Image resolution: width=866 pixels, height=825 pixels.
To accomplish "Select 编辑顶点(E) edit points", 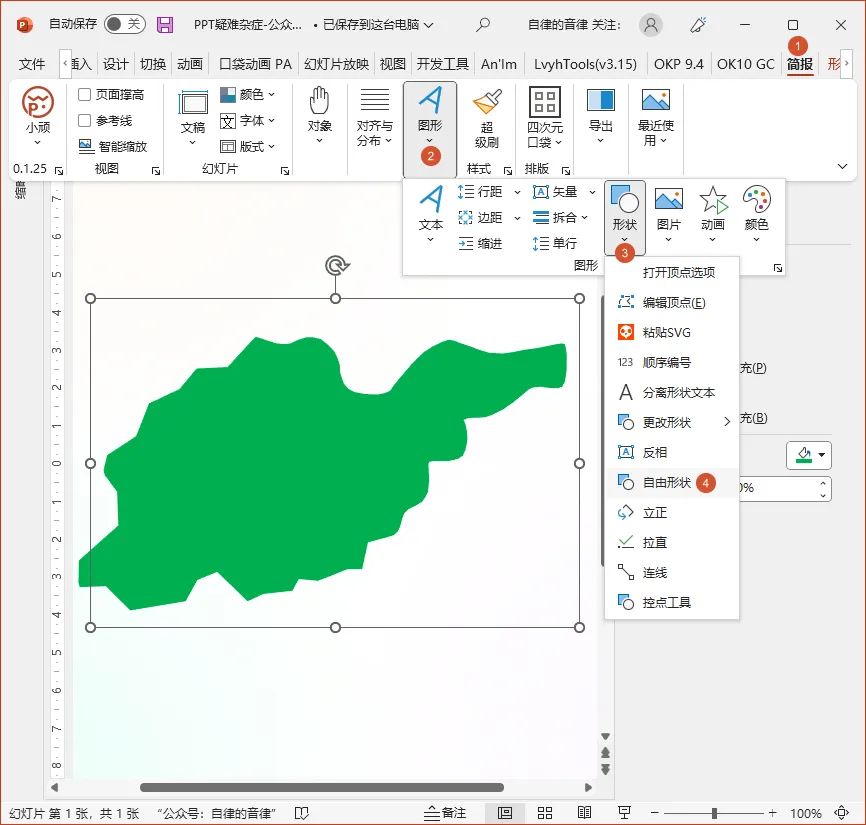I will [x=672, y=303].
